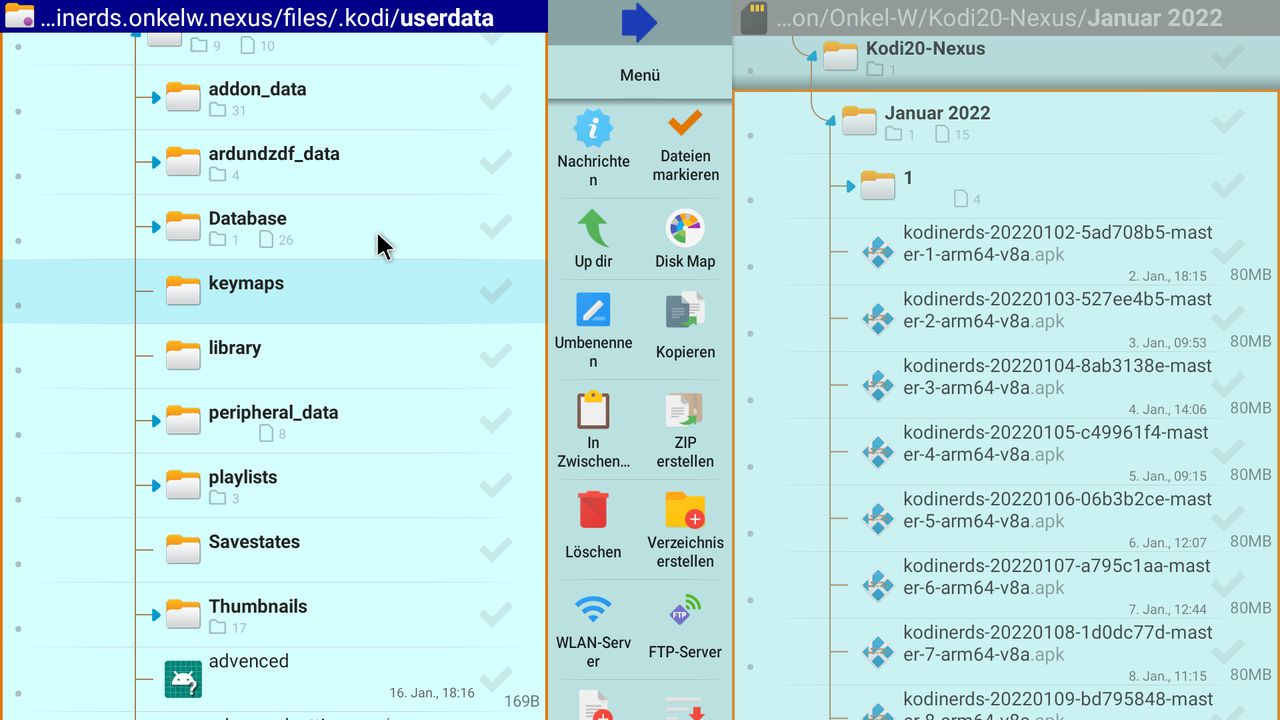
Task: Click the Kodi icon of kodinerds-20220102 apk
Action: point(878,253)
